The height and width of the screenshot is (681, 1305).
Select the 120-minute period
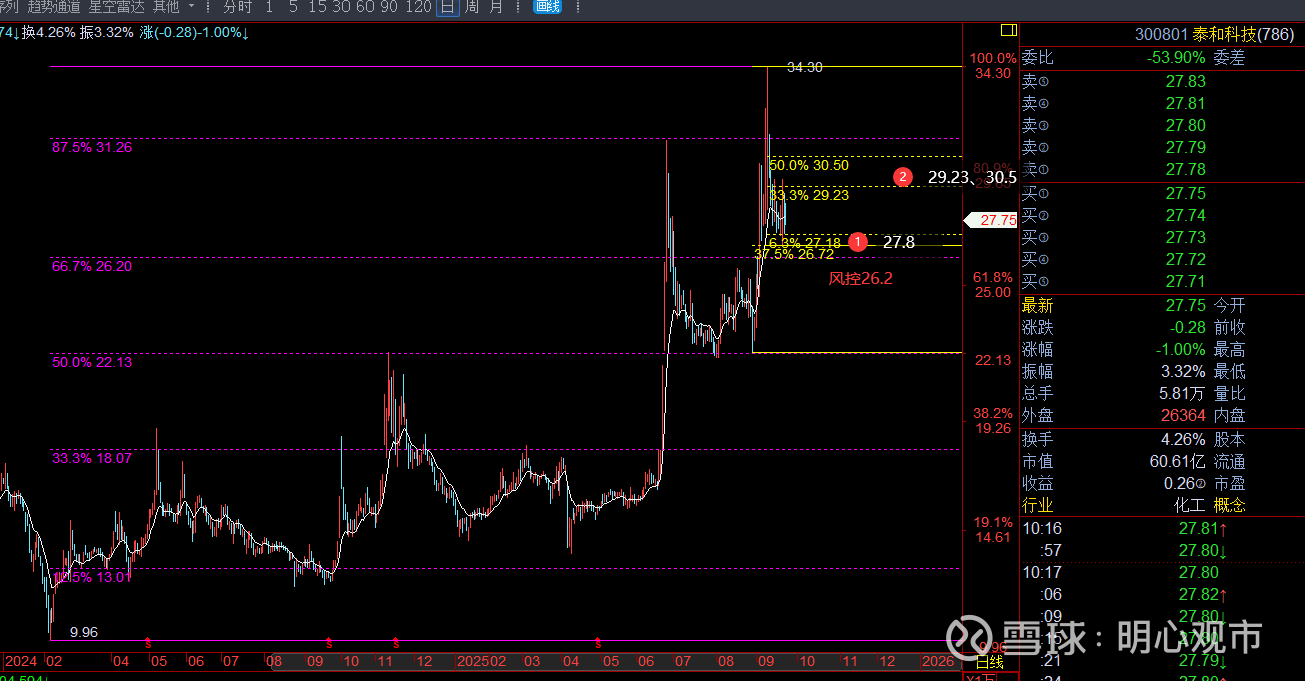pyautogui.click(x=419, y=7)
